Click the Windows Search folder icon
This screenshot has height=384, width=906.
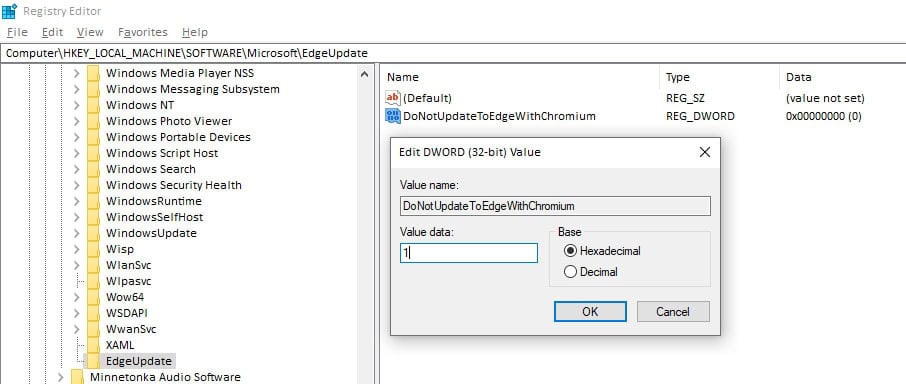[x=93, y=169]
